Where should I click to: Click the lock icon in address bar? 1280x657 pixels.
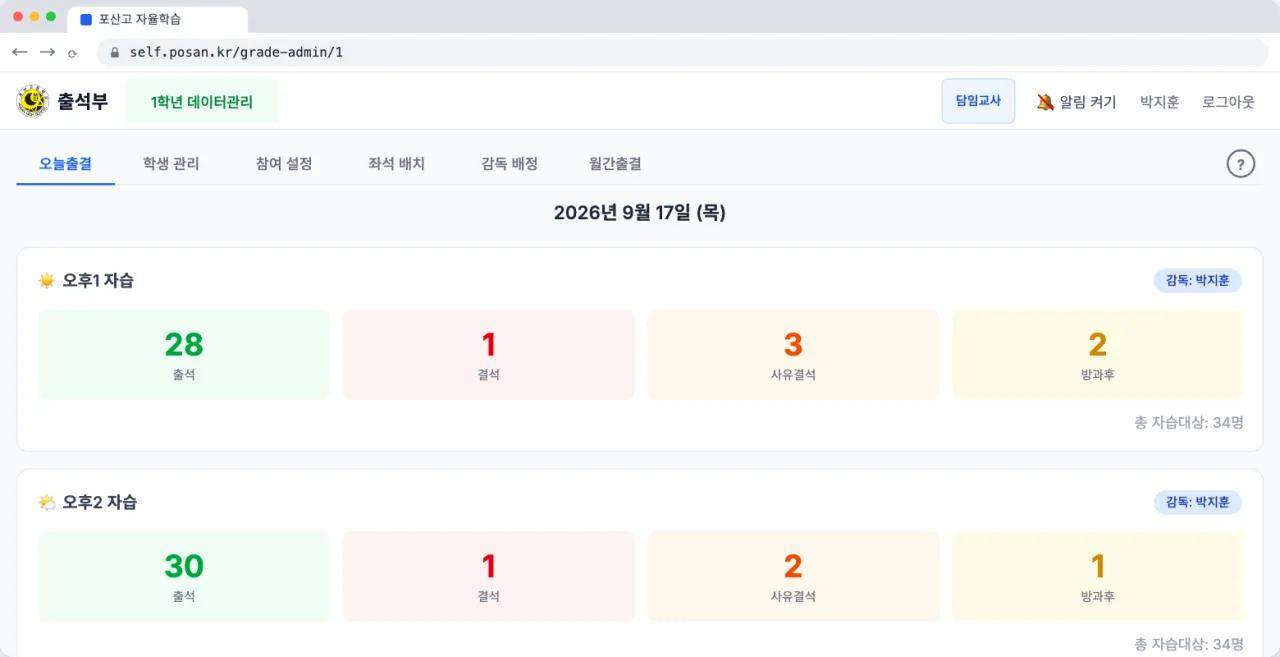(x=115, y=52)
